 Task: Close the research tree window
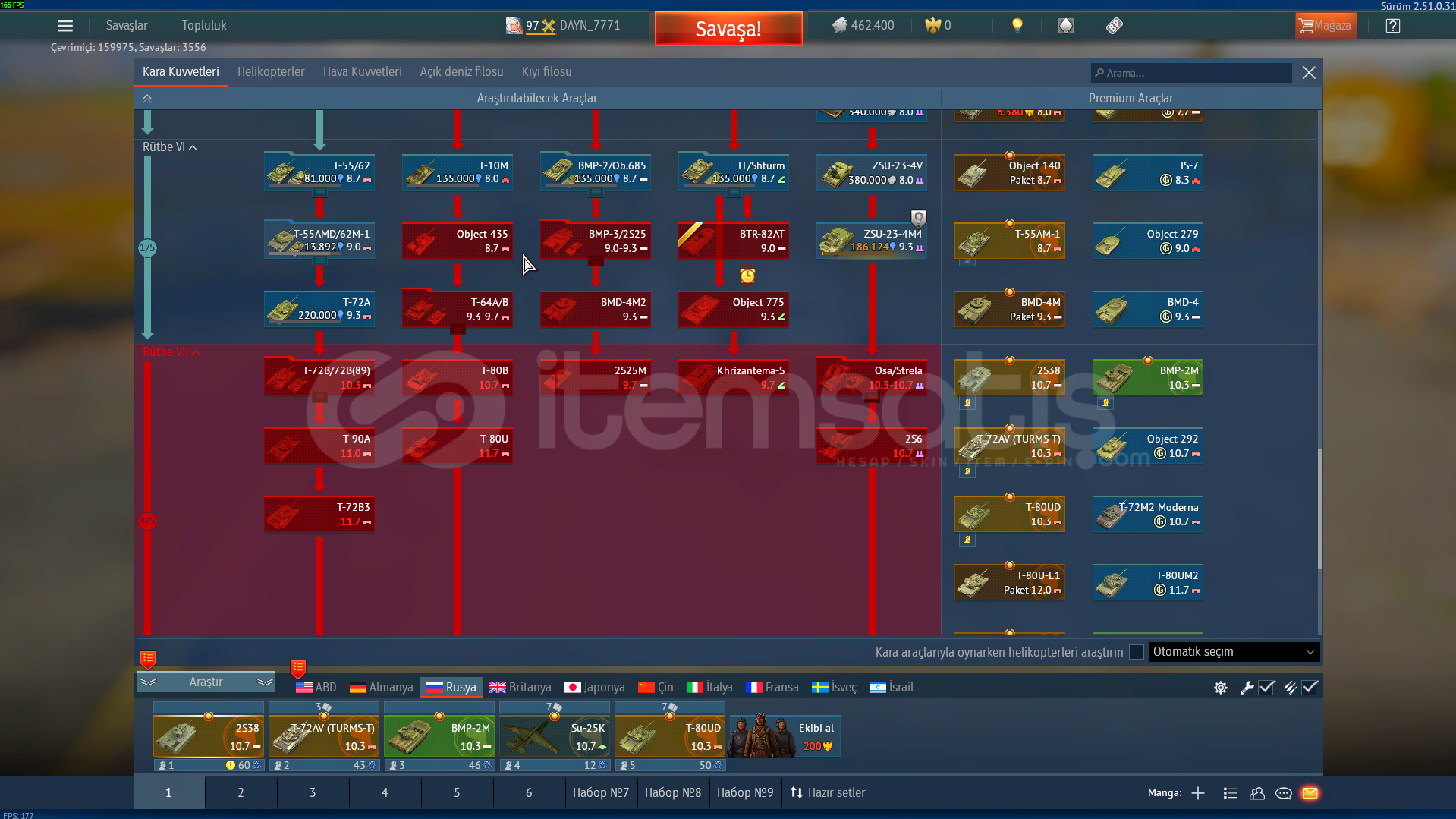[x=1309, y=73]
